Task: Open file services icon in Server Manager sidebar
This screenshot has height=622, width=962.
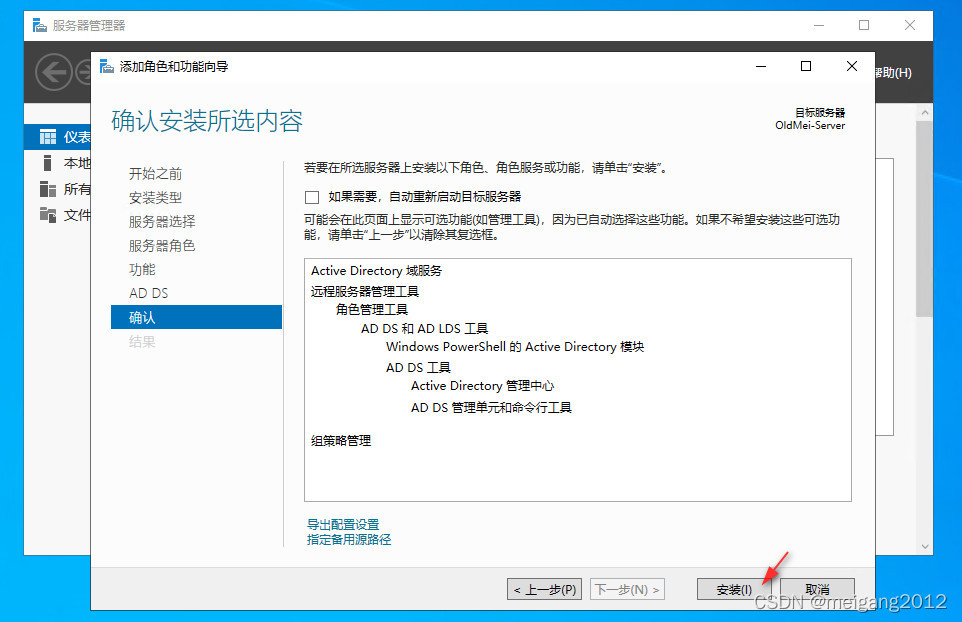Action: [x=47, y=214]
